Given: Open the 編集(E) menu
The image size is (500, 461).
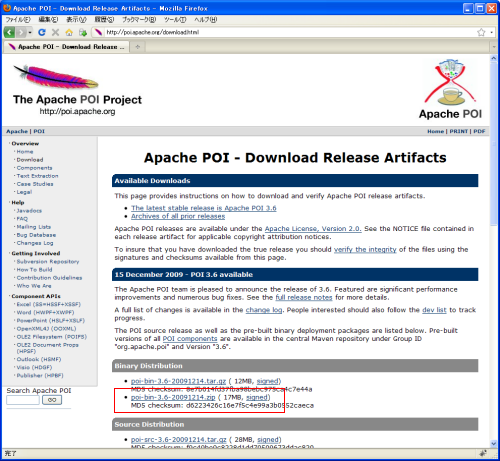Looking at the screenshot, I should tap(48, 20).
